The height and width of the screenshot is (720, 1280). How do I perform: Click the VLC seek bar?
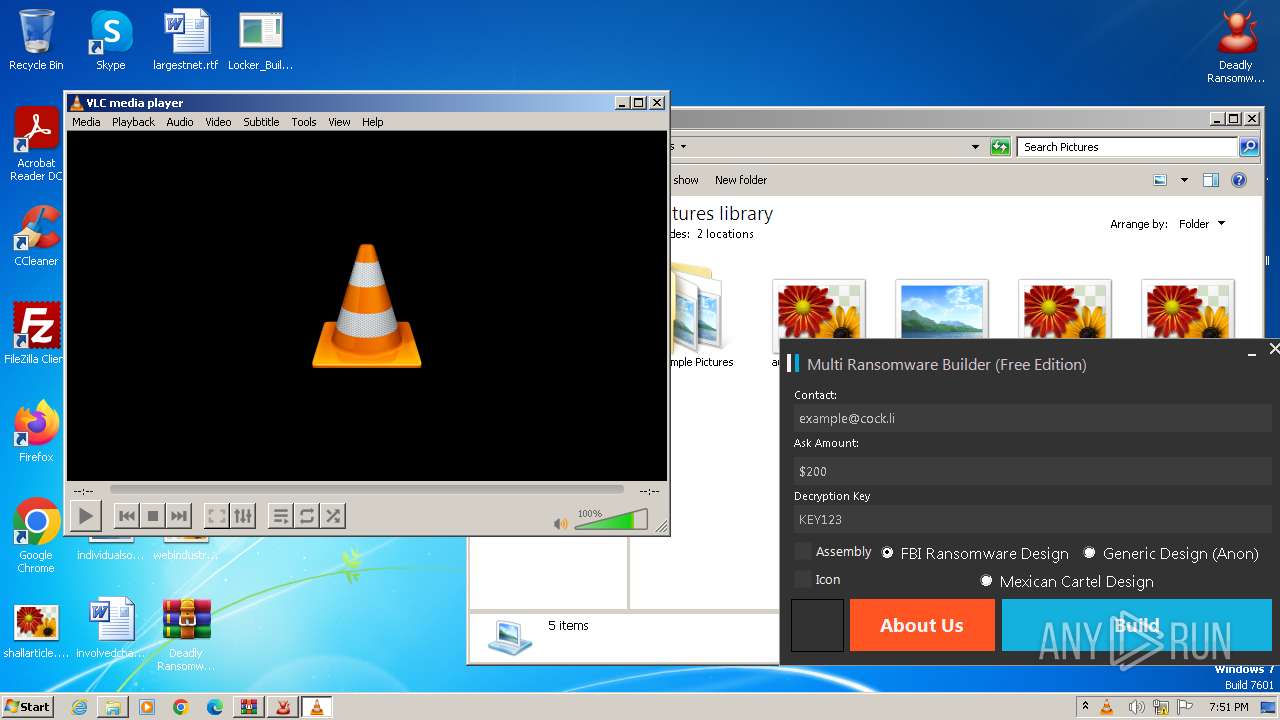click(367, 490)
